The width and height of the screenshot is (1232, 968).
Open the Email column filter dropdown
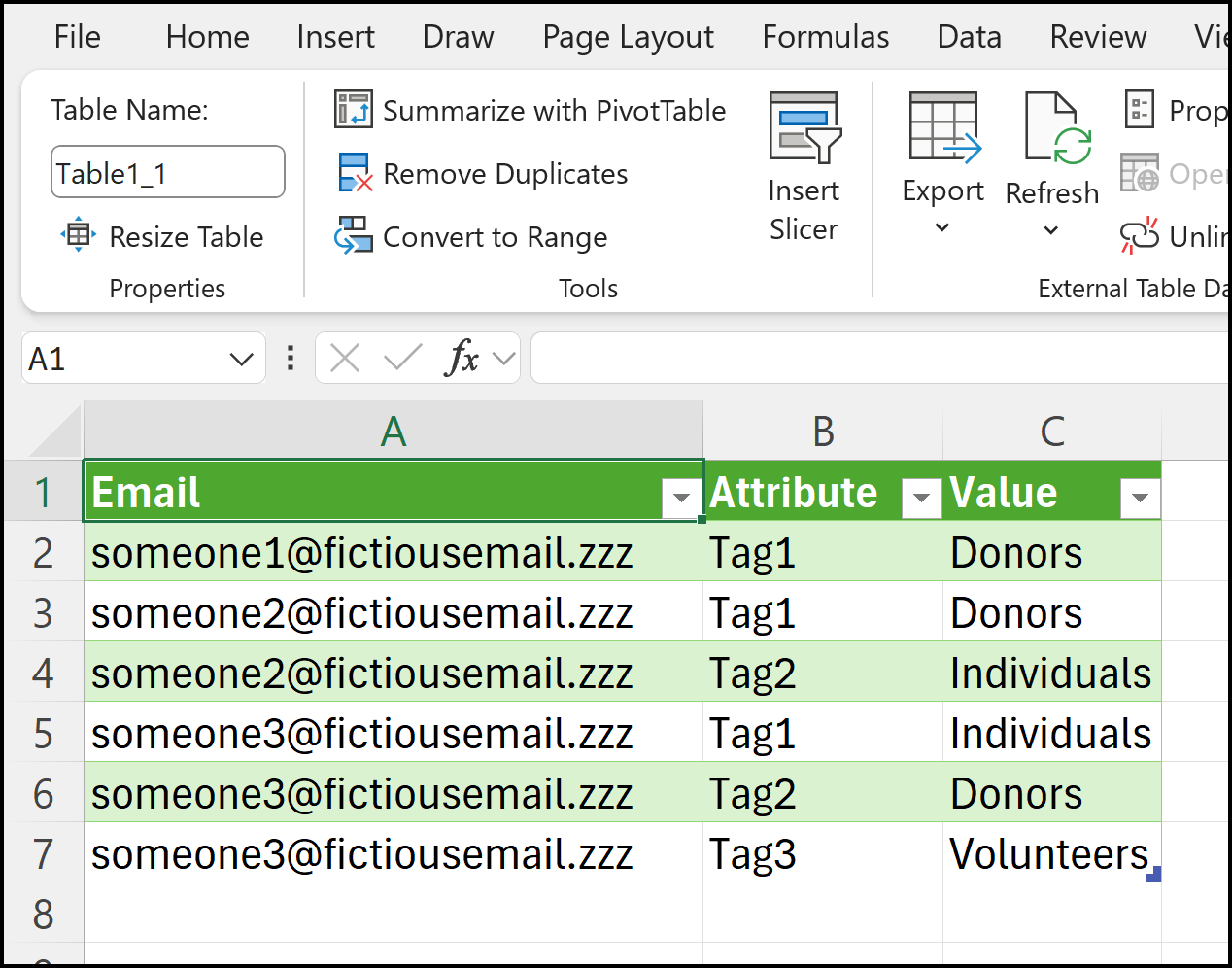pos(680,497)
